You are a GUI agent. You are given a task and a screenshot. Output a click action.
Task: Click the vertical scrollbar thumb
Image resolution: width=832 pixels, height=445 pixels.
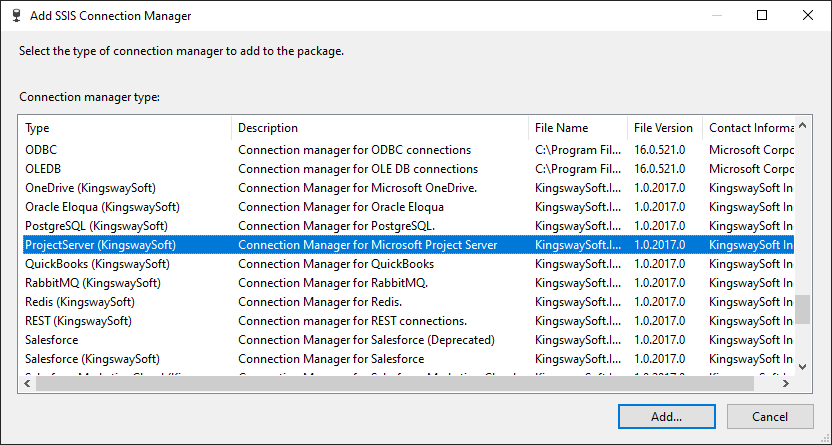coord(802,309)
